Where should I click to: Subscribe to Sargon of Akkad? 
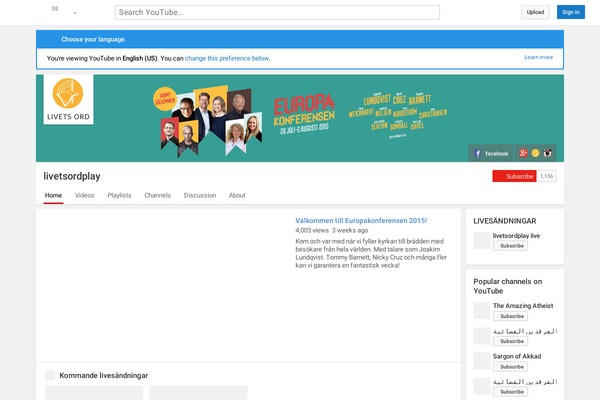click(510, 367)
